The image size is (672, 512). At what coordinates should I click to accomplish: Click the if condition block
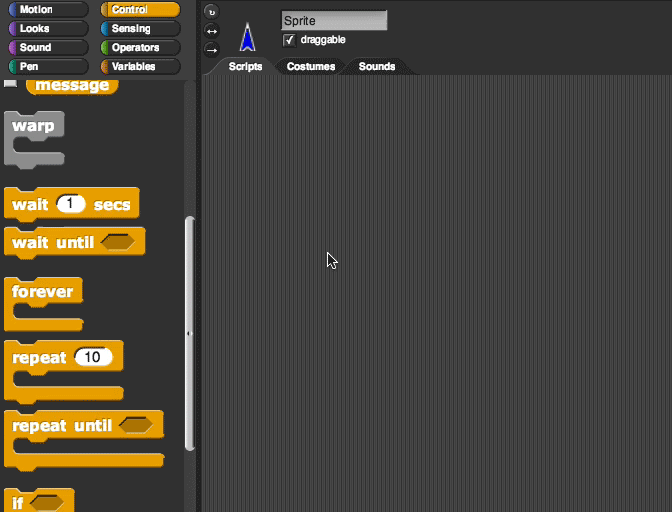click(x=18, y=503)
